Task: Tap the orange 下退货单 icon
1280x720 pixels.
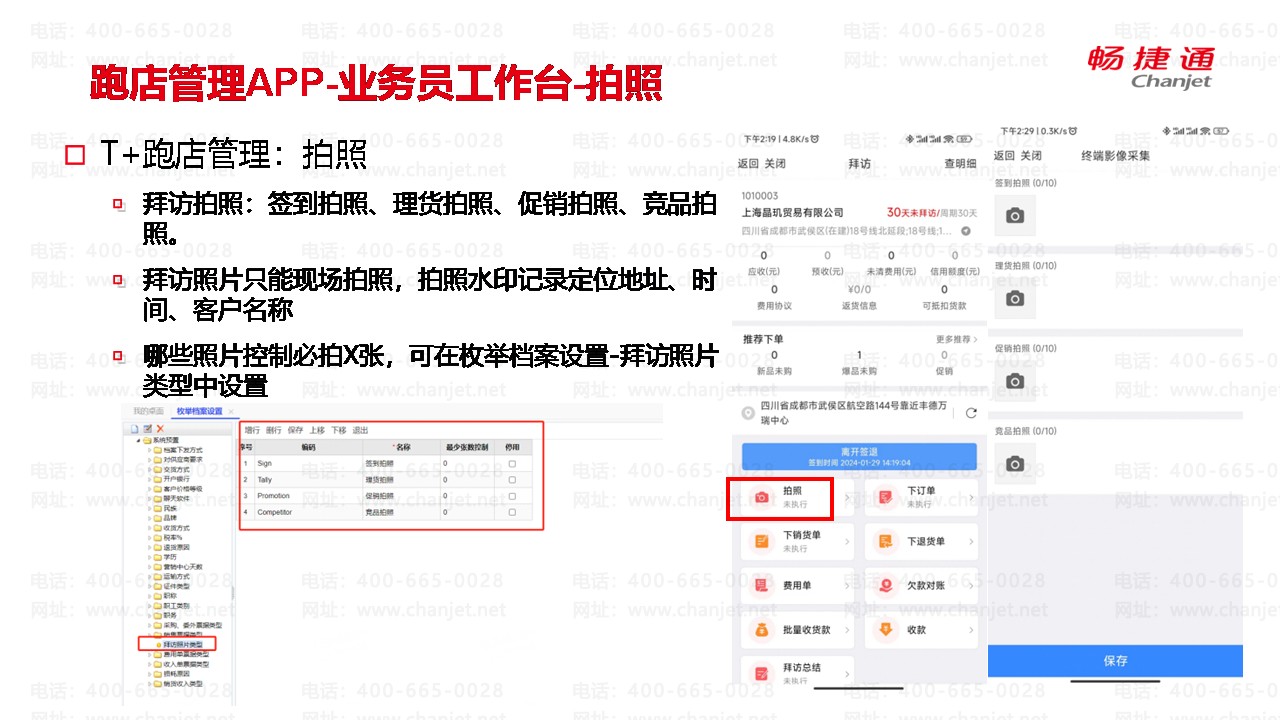Action: [x=885, y=541]
